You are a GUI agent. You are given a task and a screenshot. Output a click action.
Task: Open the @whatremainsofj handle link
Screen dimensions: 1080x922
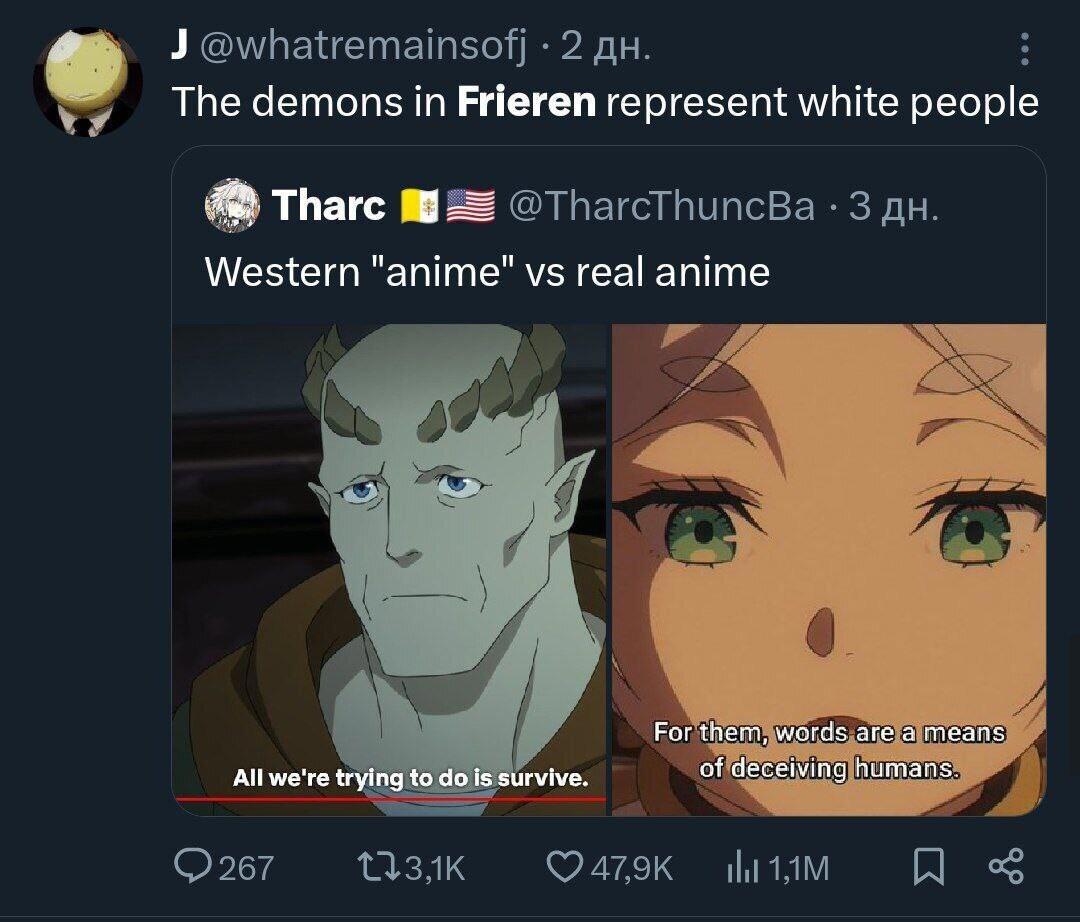pos(364,47)
